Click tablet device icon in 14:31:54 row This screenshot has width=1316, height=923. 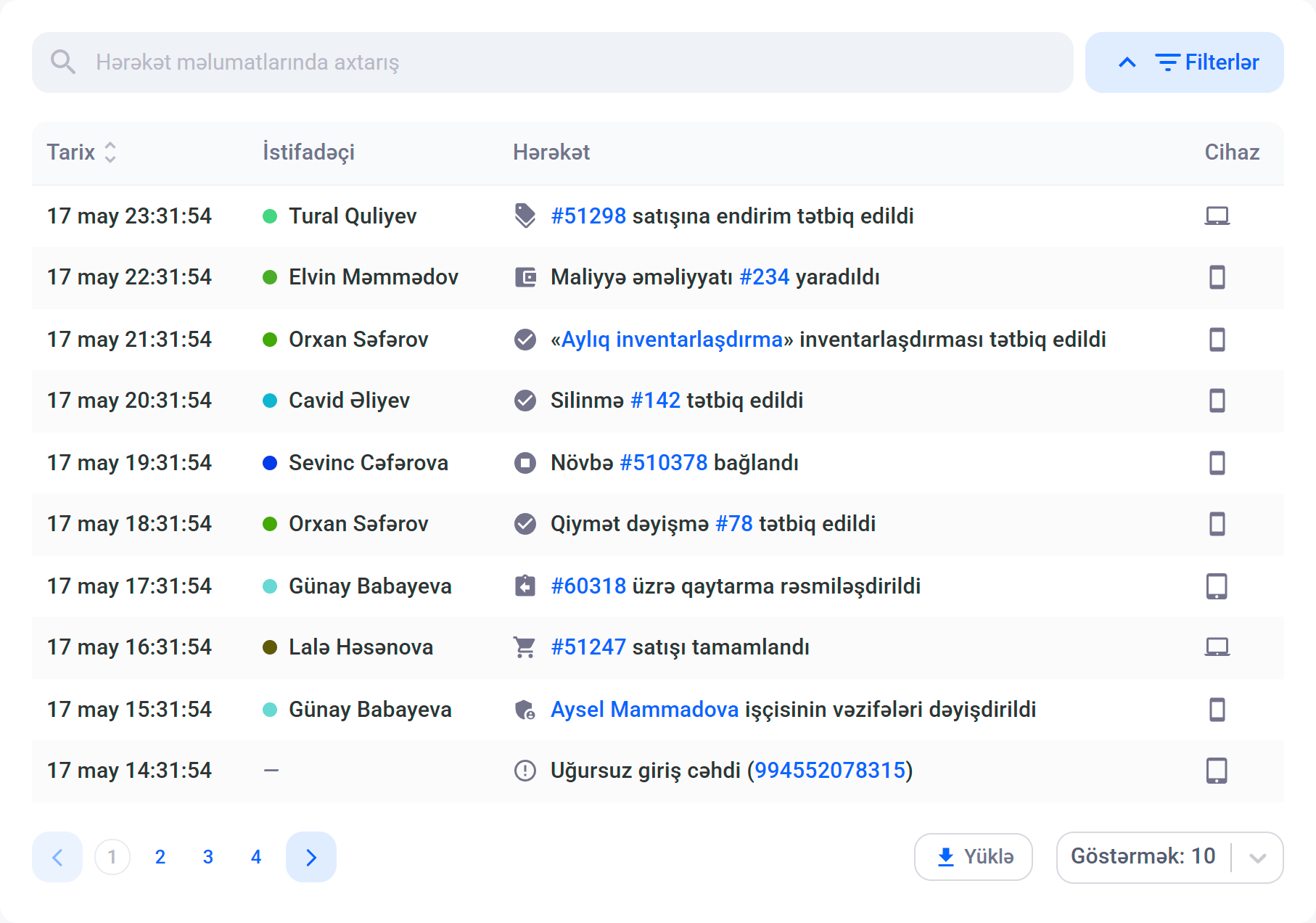(x=1217, y=771)
